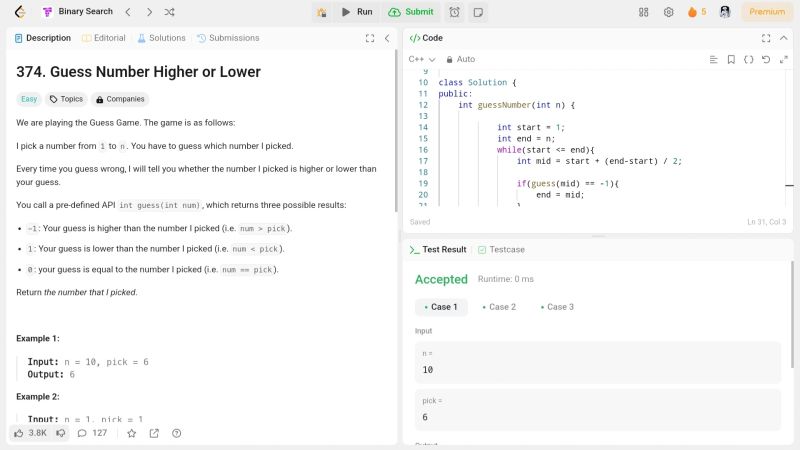Screen dimensions: 800x450
Task: Switch to the Editorial tab
Action: tap(104, 38)
